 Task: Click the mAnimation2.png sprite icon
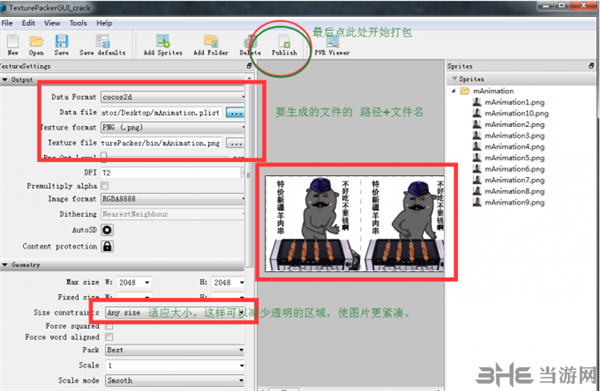(x=477, y=124)
